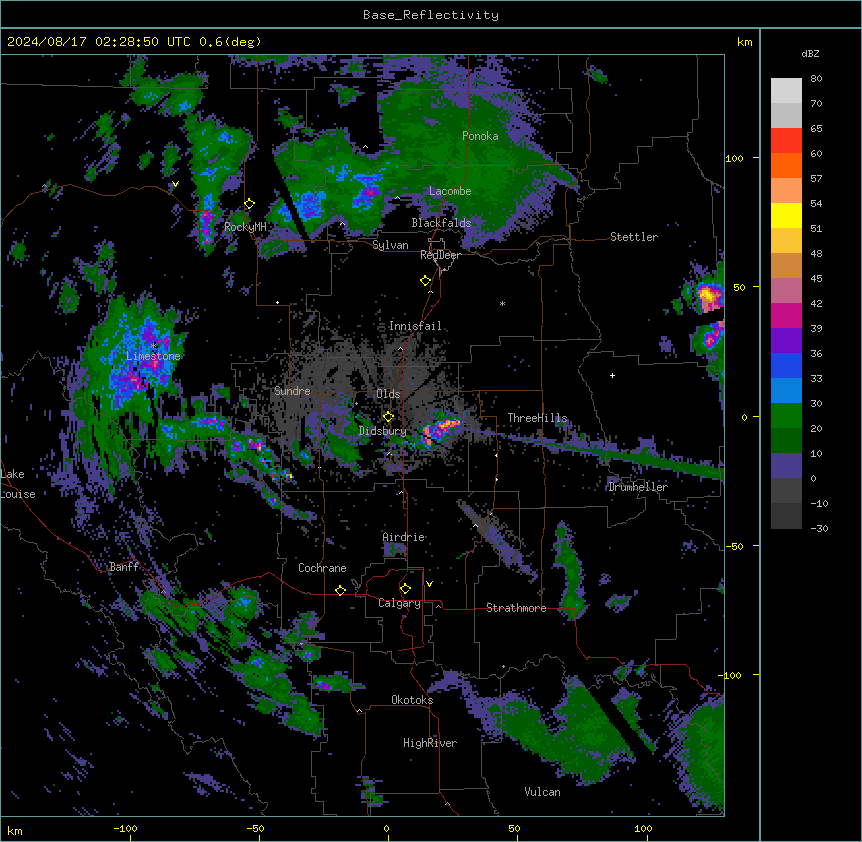Select the RedDeer city label
The width and height of the screenshot is (862, 842).
[x=440, y=255]
